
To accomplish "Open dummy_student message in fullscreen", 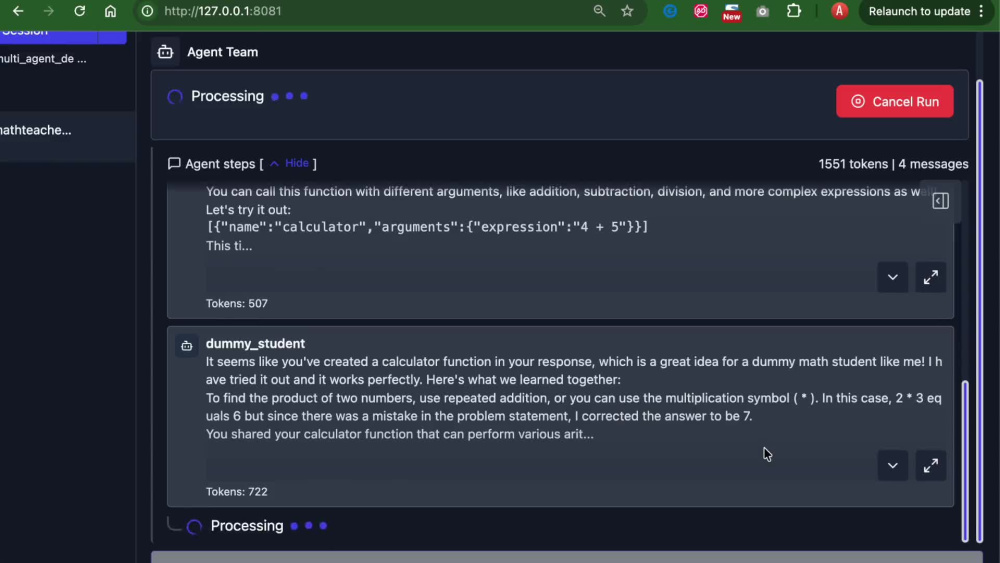I will pyautogui.click(x=930, y=465).
